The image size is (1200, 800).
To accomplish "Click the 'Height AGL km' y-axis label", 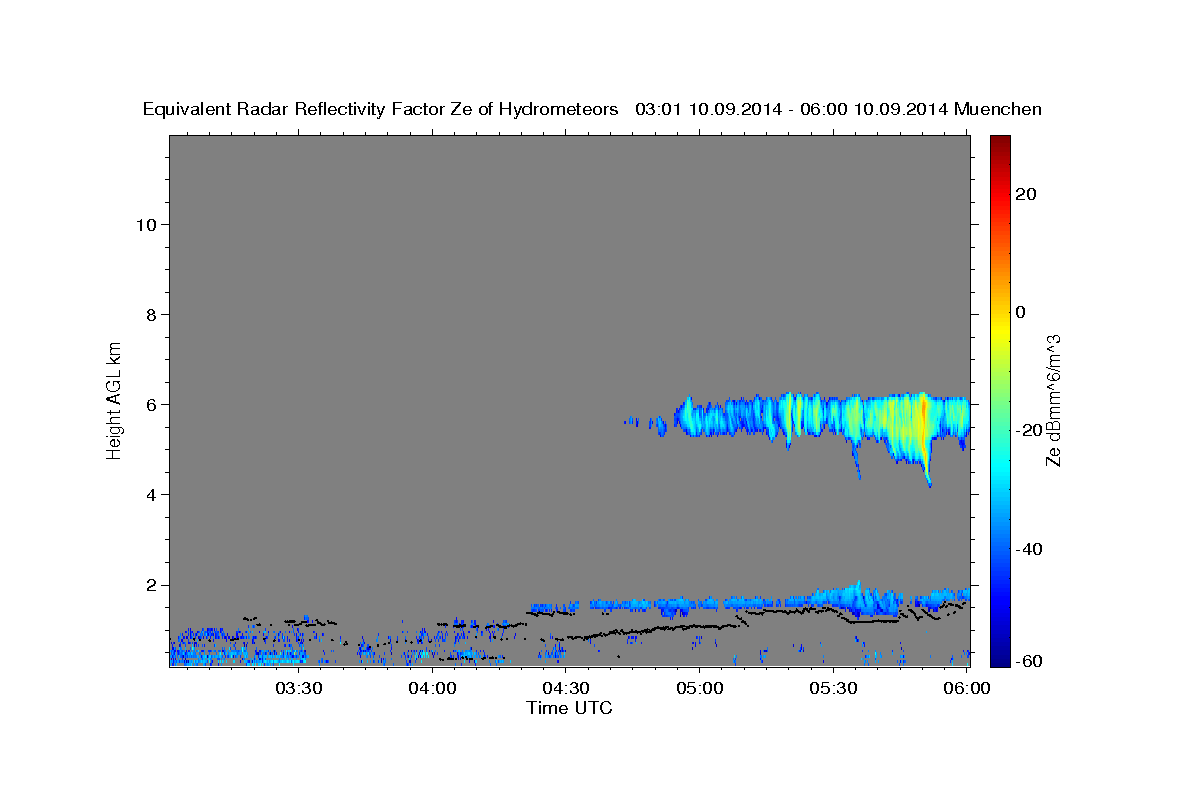I will pyautogui.click(x=115, y=399).
